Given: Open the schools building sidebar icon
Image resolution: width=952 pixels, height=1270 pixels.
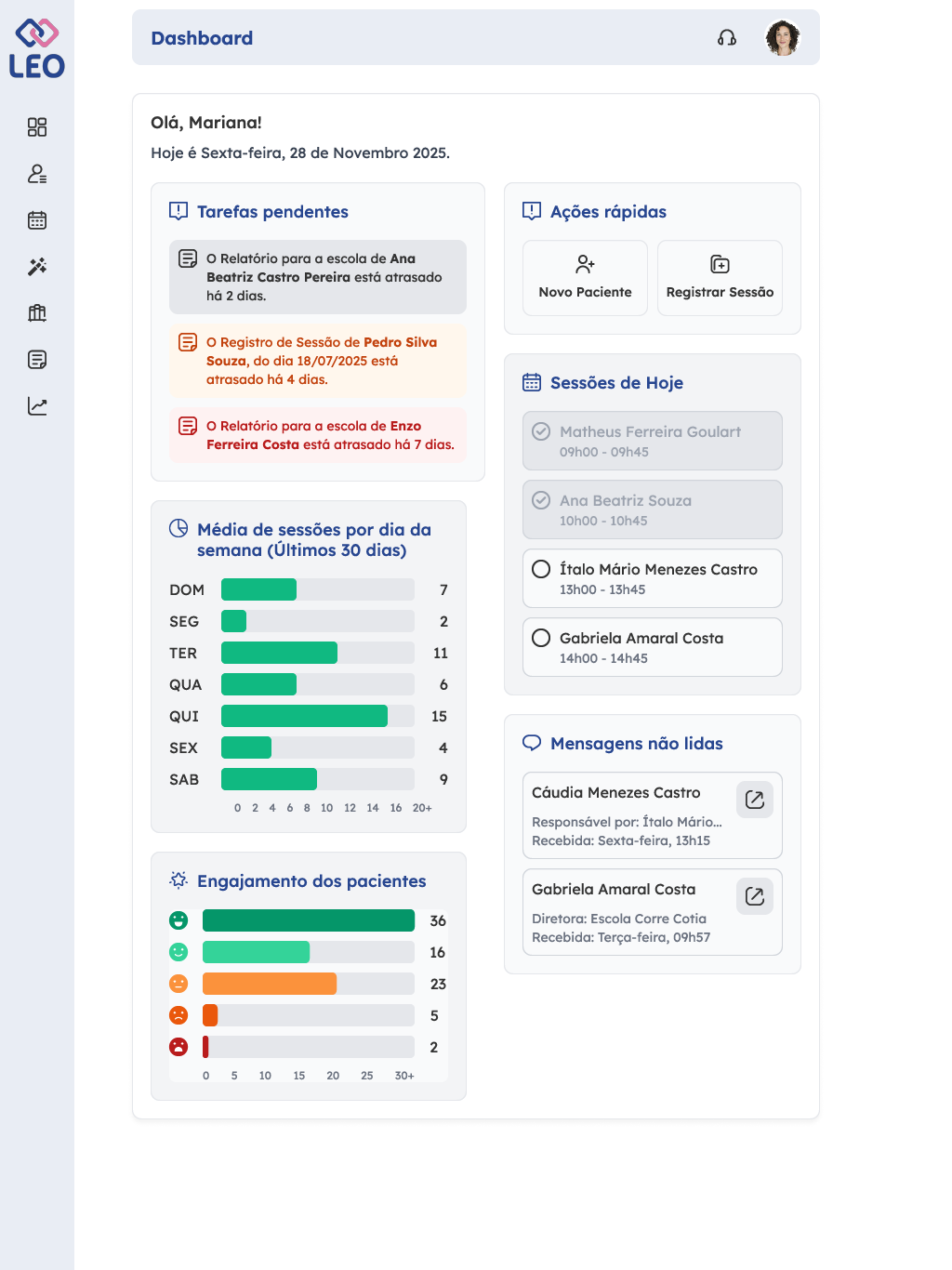Looking at the screenshot, I should coord(37,313).
